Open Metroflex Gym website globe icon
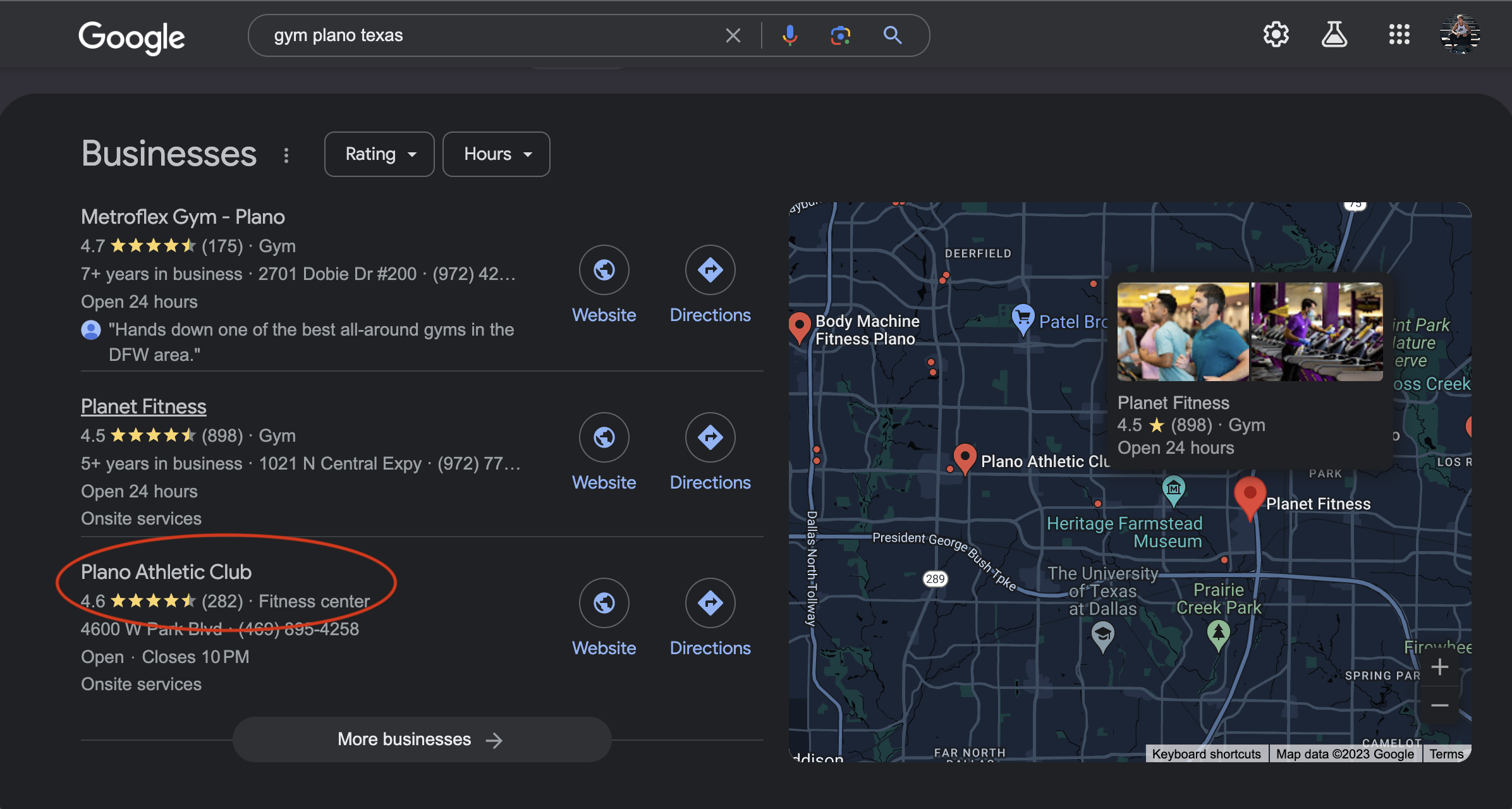The height and width of the screenshot is (809, 1512). coord(604,270)
